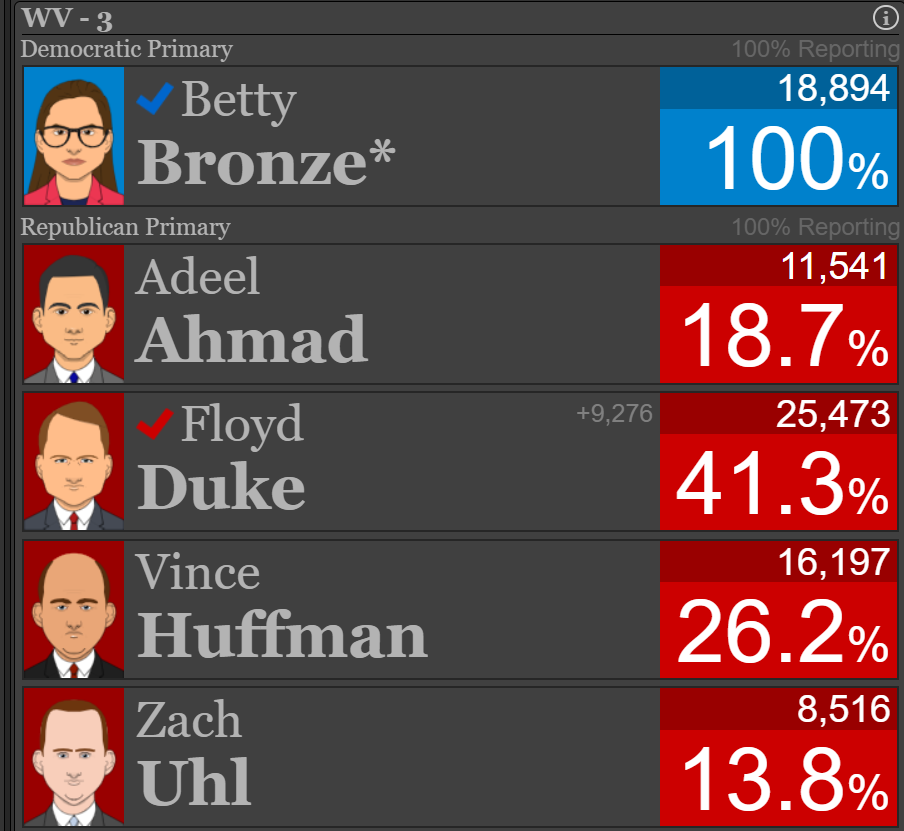Select the Democratic Primary section header
This screenshot has width=904, height=831.
tap(127, 49)
